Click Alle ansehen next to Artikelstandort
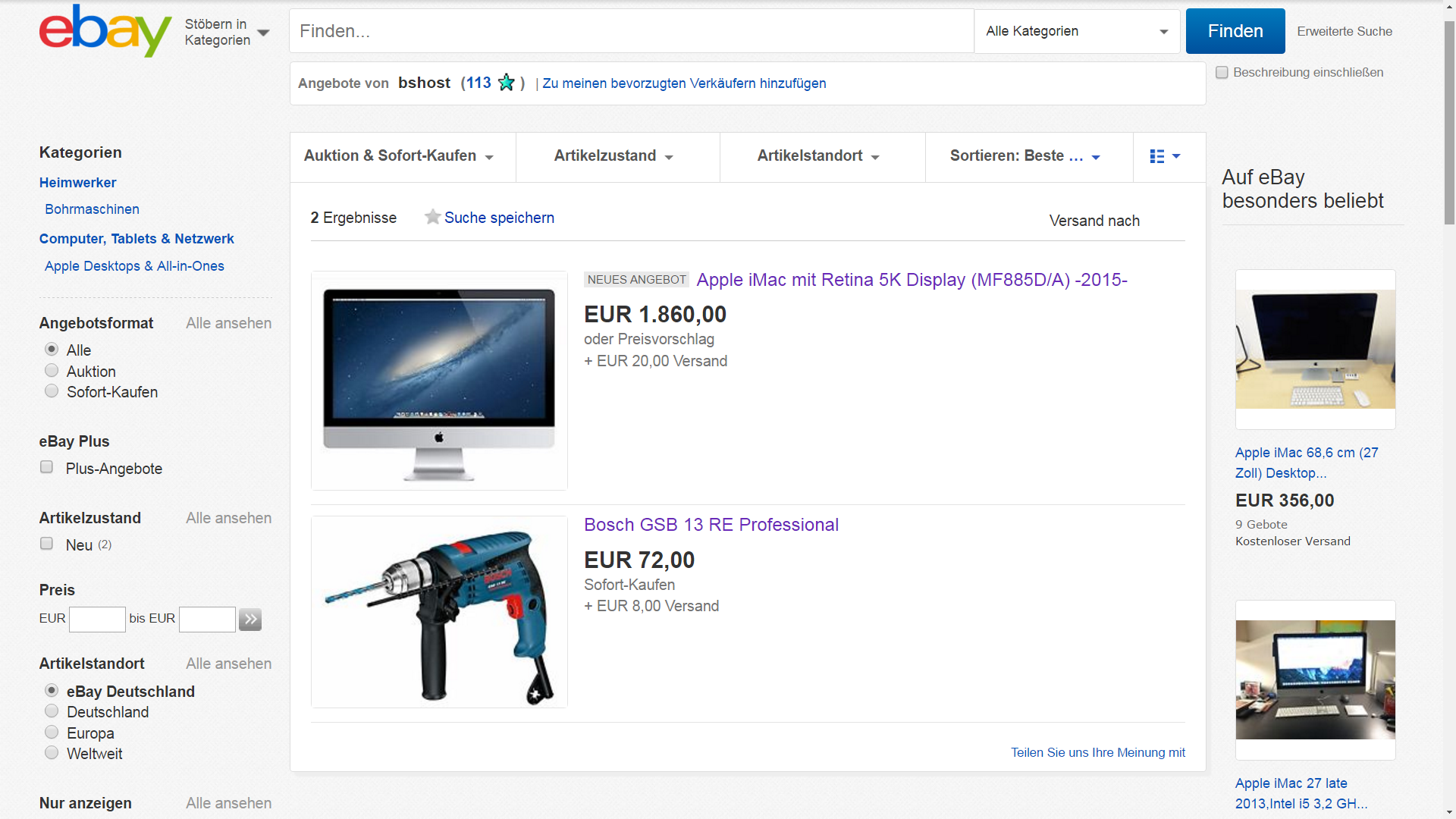This screenshot has height=819, width=1456. [228, 664]
